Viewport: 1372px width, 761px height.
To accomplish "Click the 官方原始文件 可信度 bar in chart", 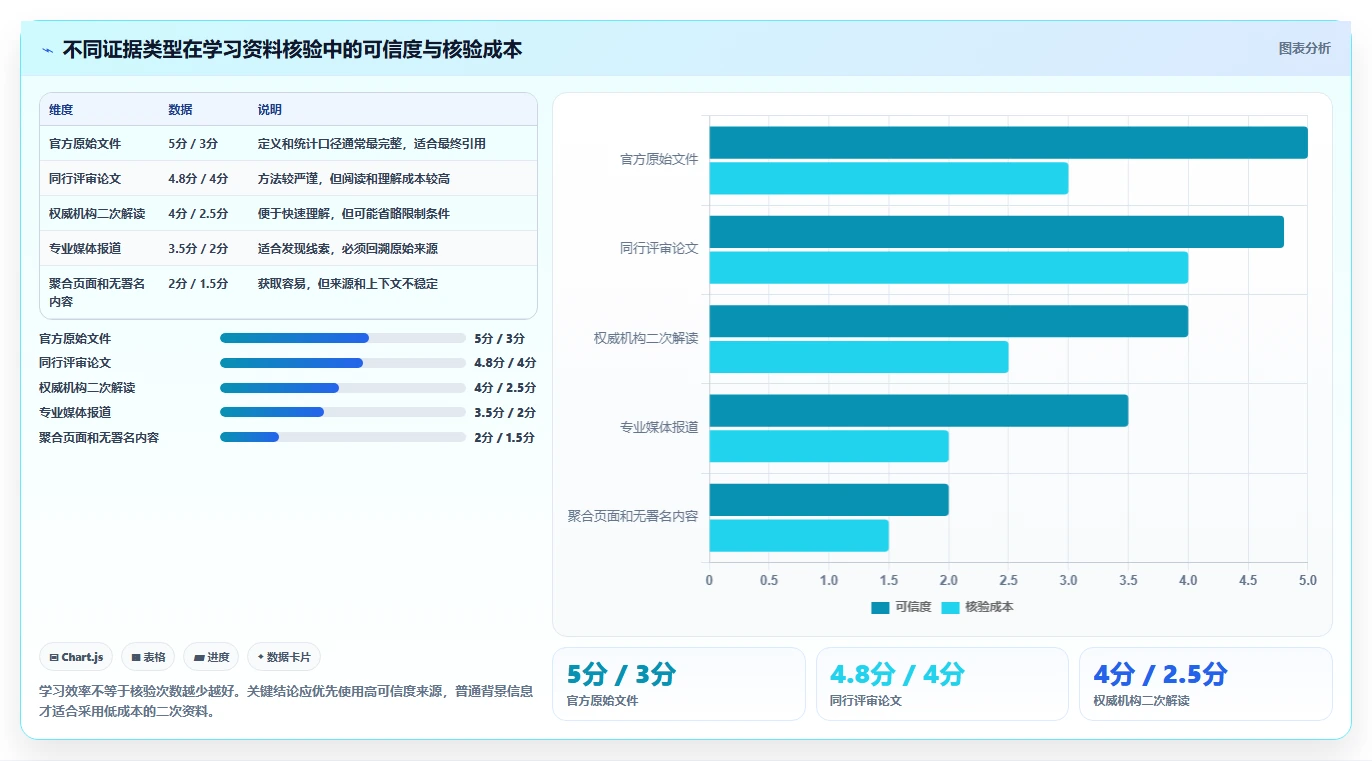I will click(1008, 143).
